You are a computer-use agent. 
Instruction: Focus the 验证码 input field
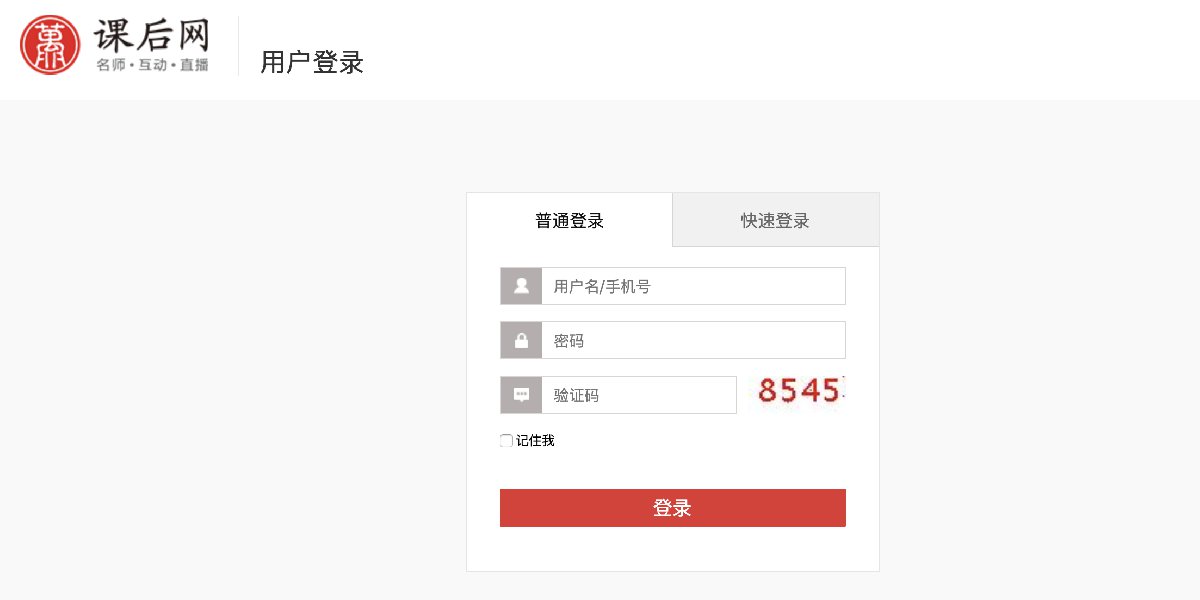coord(638,395)
